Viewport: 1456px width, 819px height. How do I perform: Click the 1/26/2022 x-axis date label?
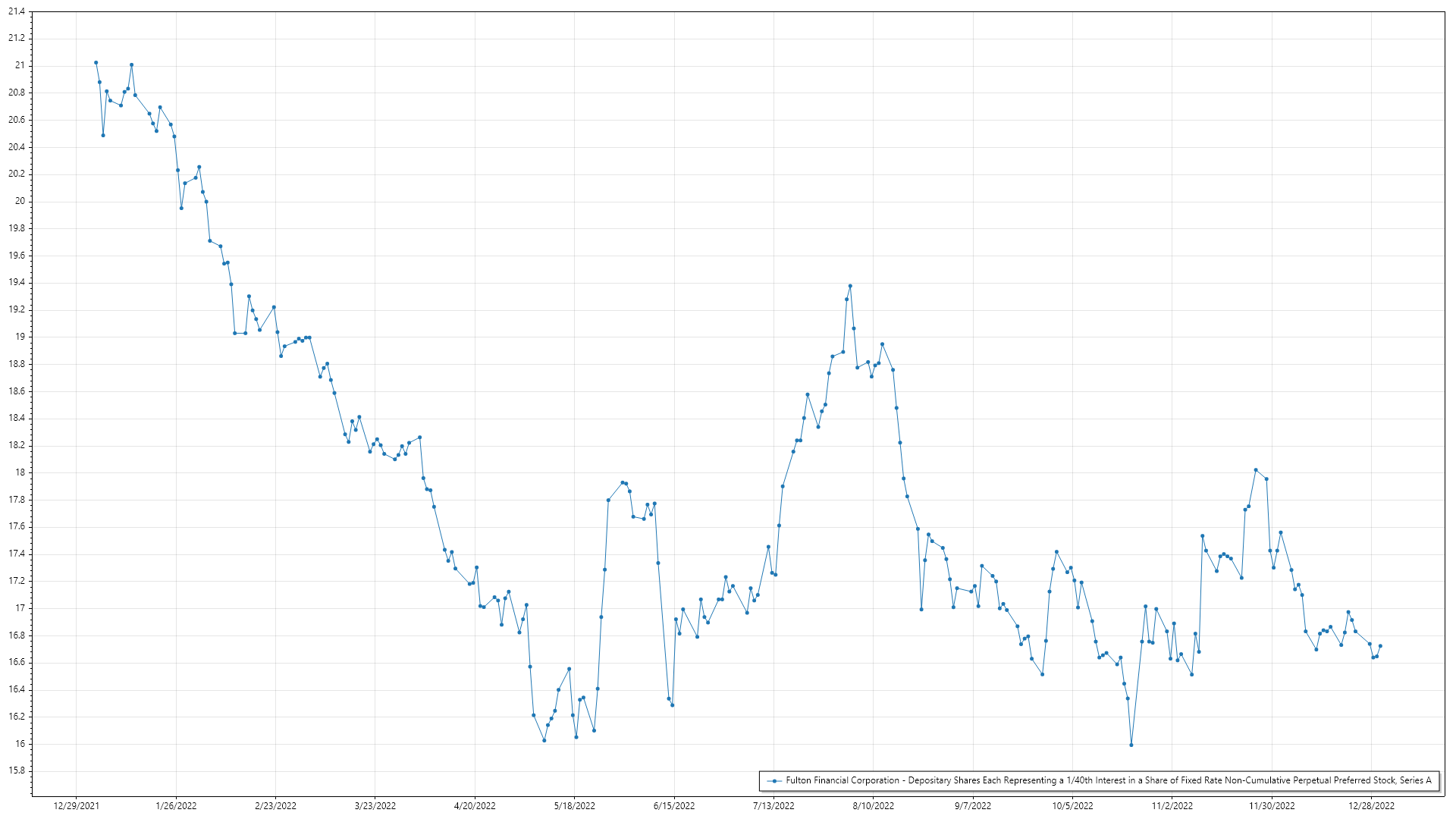coord(176,805)
